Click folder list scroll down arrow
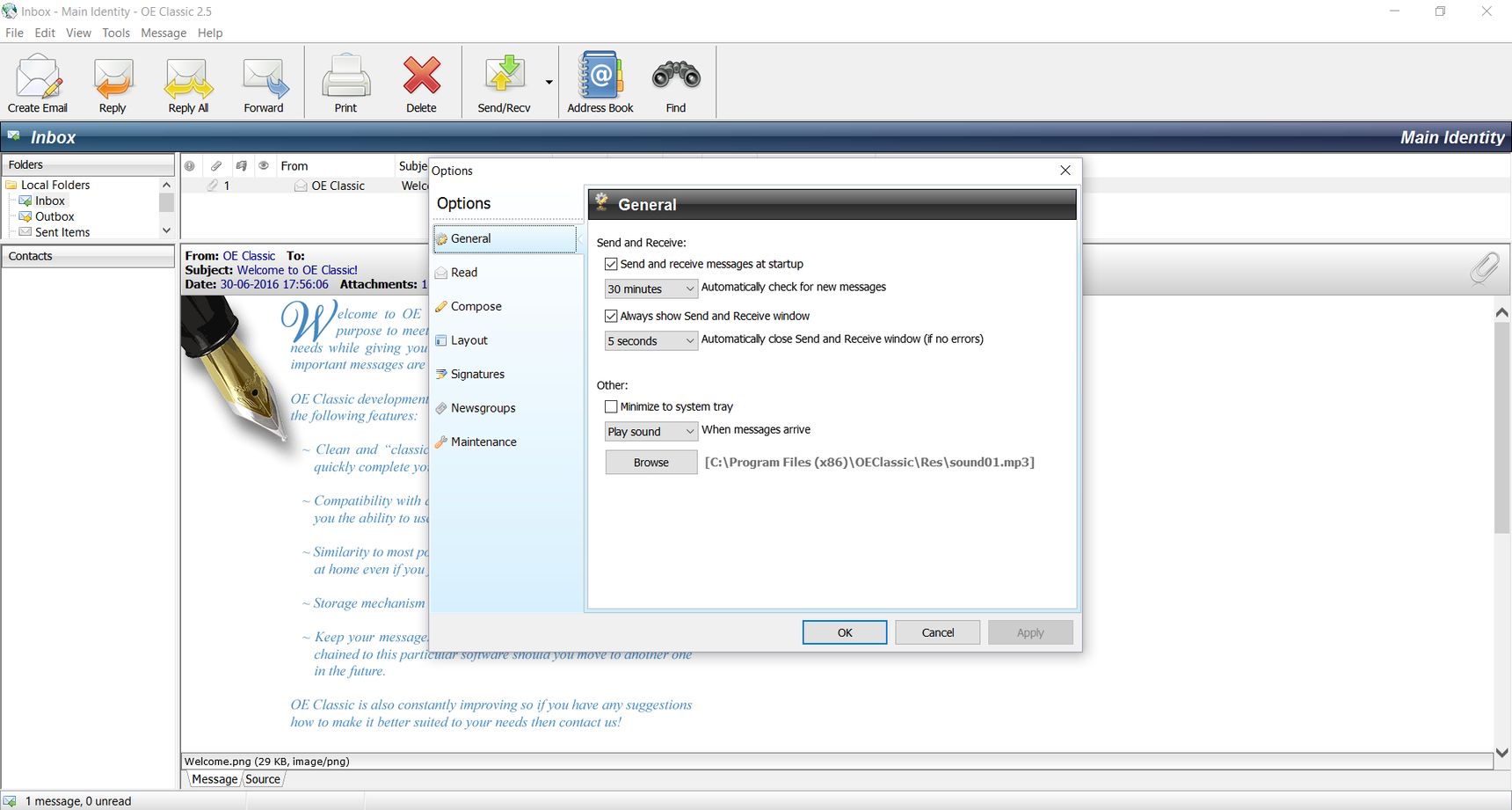The height and width of the screenshot is (810, 1512). click(x=166, y=230)
